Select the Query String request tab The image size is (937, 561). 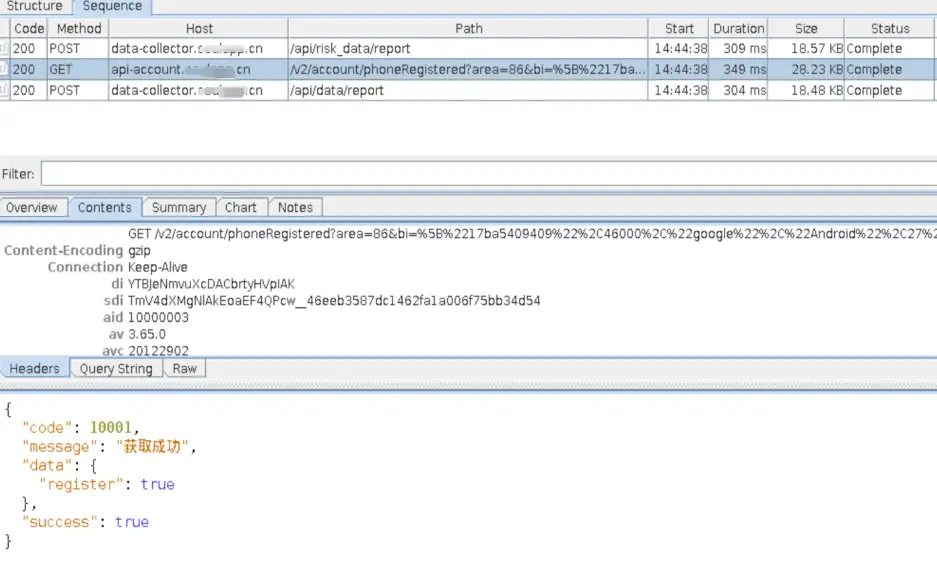point(116,369)
